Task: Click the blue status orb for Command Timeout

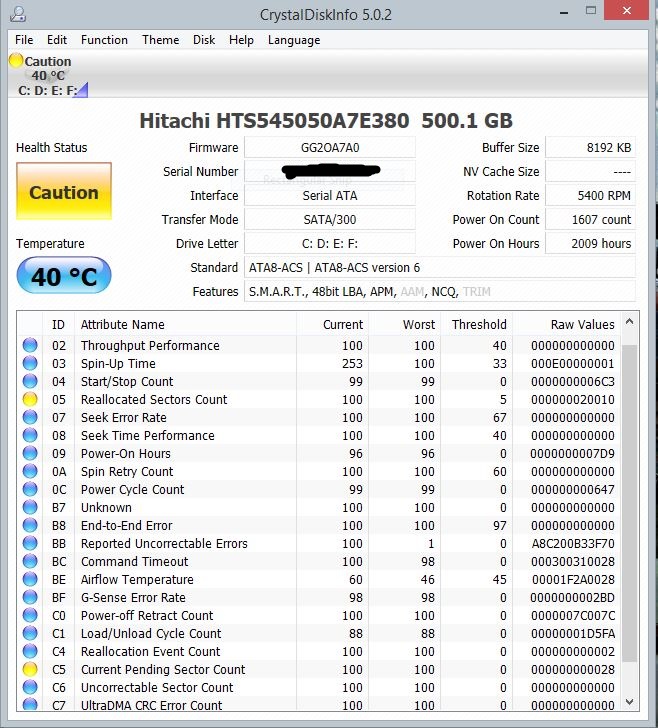Action: click(30, 561)
